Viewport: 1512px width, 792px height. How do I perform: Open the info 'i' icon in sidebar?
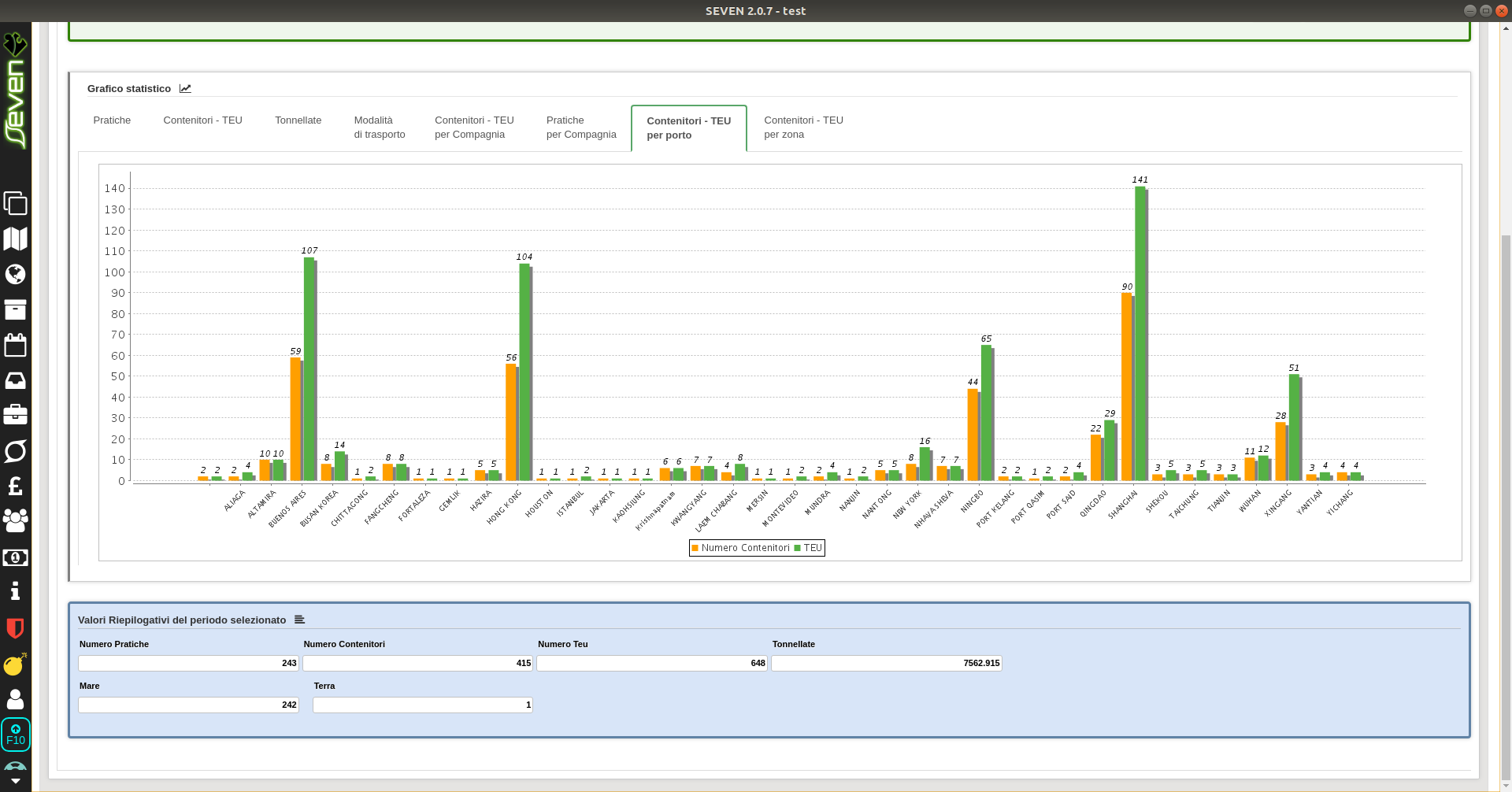[15, 591]
